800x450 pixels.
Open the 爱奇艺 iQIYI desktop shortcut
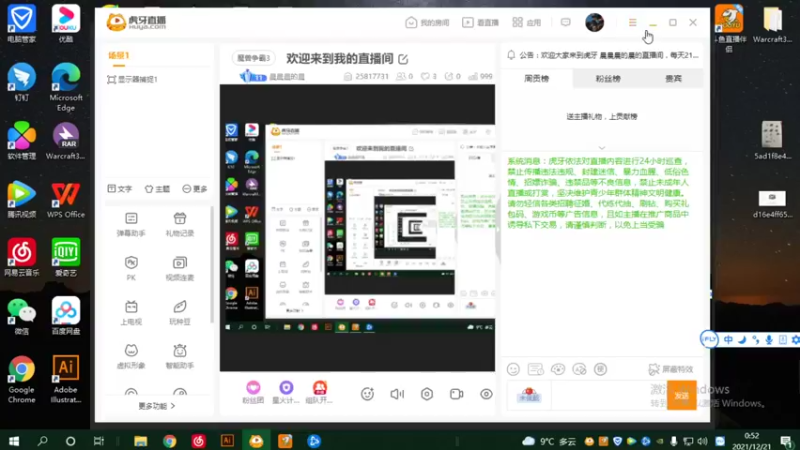click(x=65, y=257)
